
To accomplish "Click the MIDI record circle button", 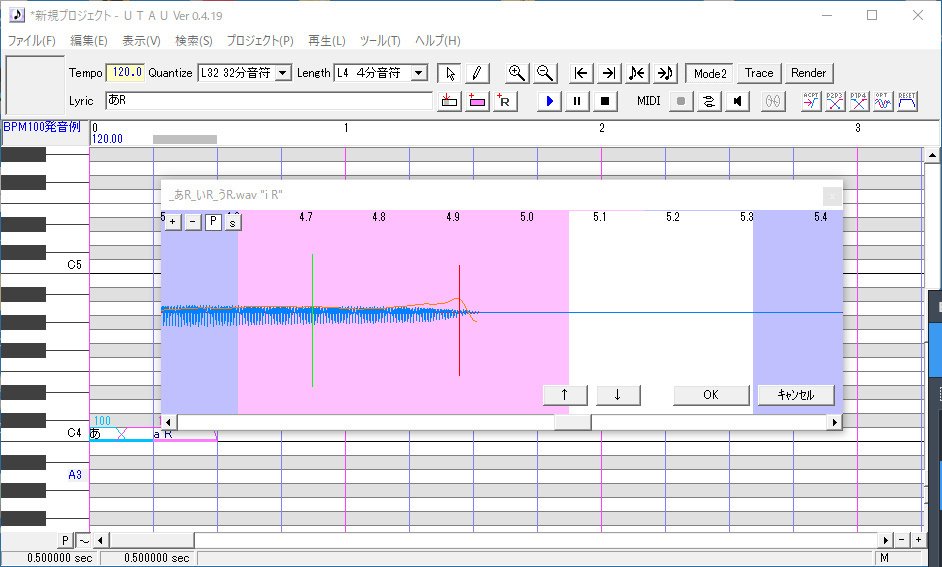I will point(681,101).
